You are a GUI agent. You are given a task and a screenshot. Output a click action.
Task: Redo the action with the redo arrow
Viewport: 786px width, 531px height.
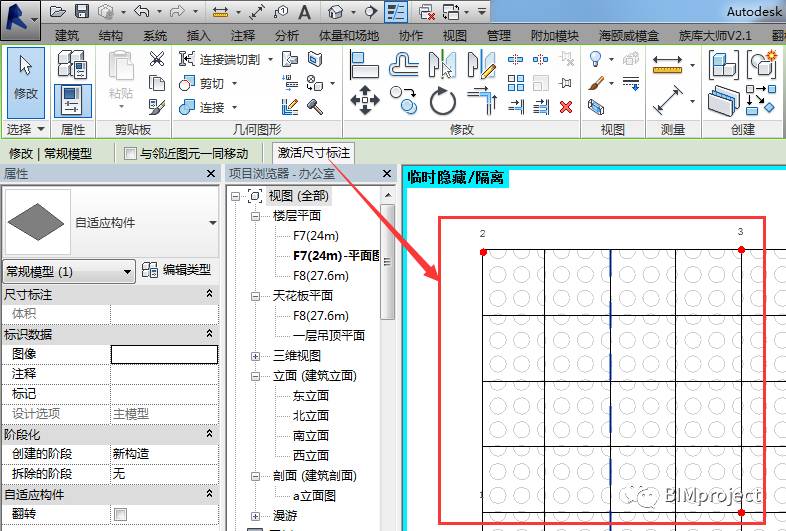coord(177,12)
